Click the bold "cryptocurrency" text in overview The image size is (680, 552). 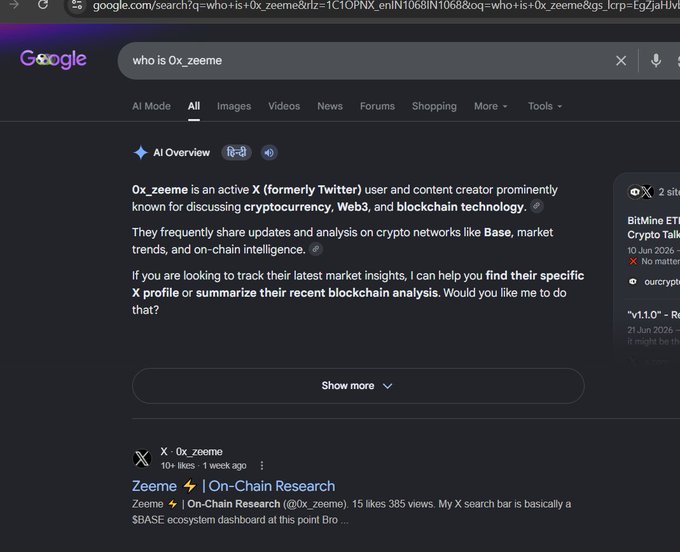tap(288, 207)
